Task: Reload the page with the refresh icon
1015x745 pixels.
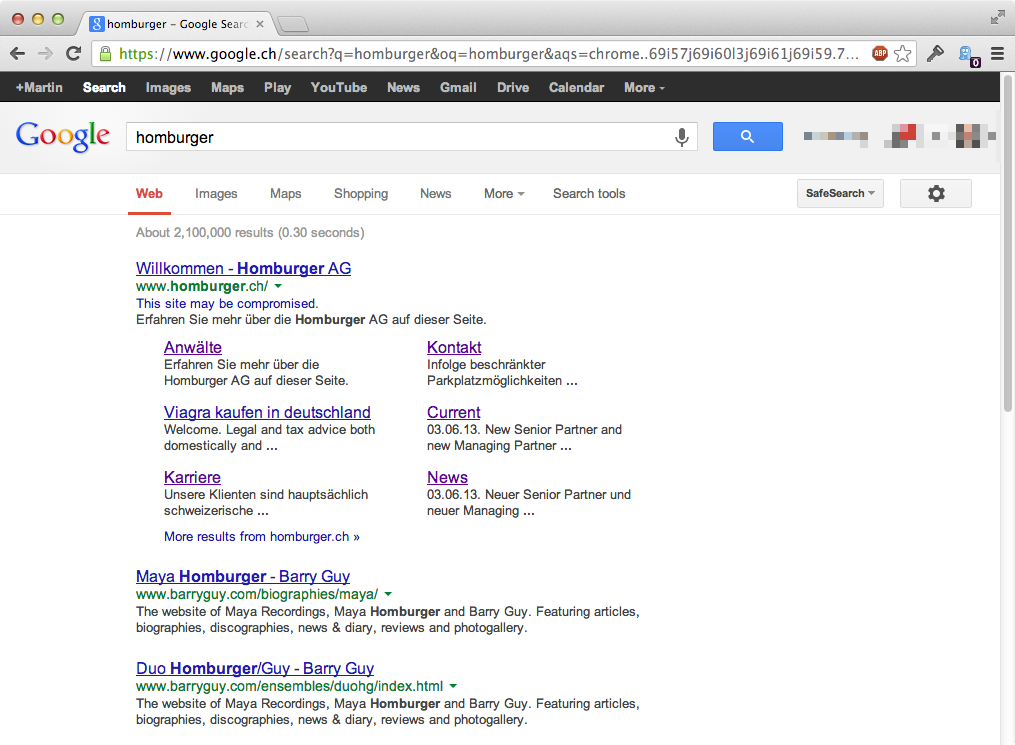Action: (73, 54)
